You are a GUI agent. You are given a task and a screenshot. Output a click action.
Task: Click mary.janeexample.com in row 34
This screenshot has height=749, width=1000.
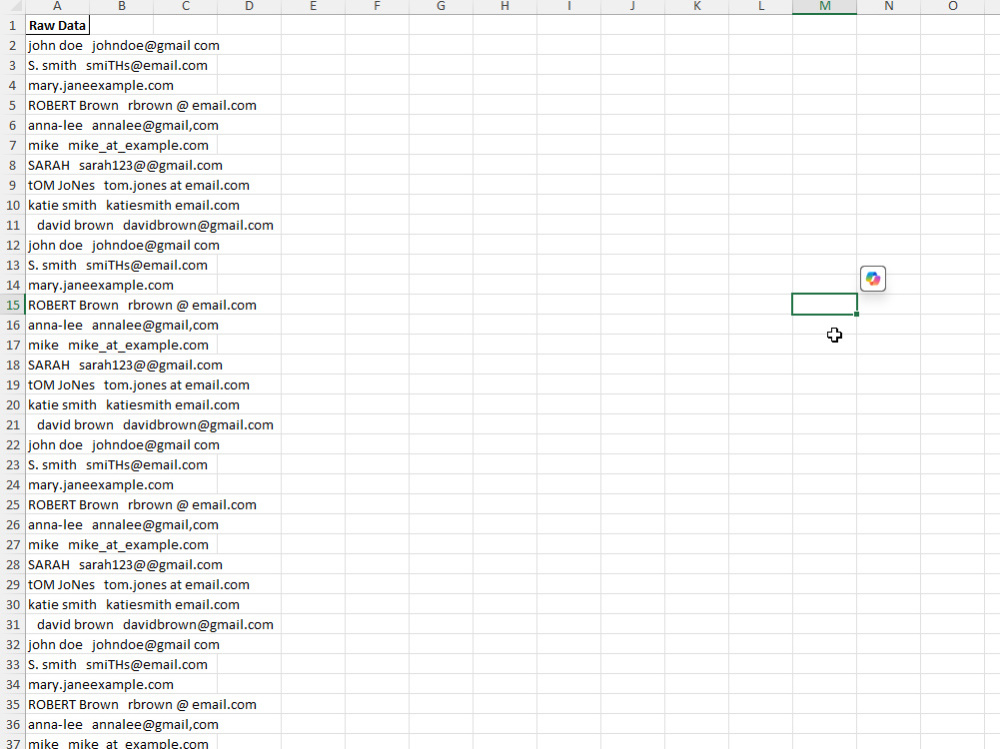[101, 685]
